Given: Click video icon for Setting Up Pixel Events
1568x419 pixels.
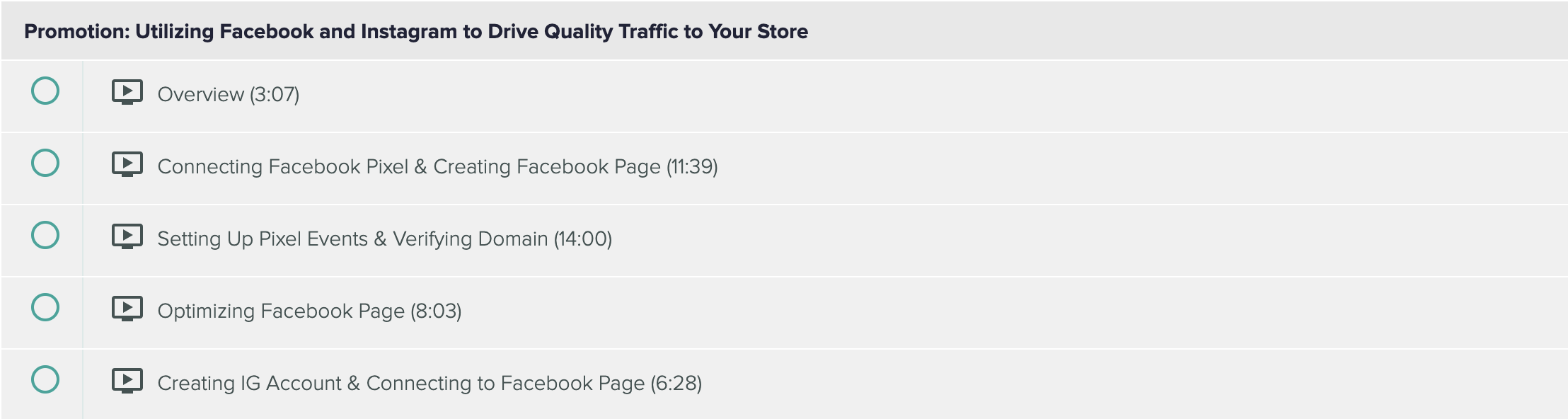Looking at the screenshot, I should click(x=127, y=236).
